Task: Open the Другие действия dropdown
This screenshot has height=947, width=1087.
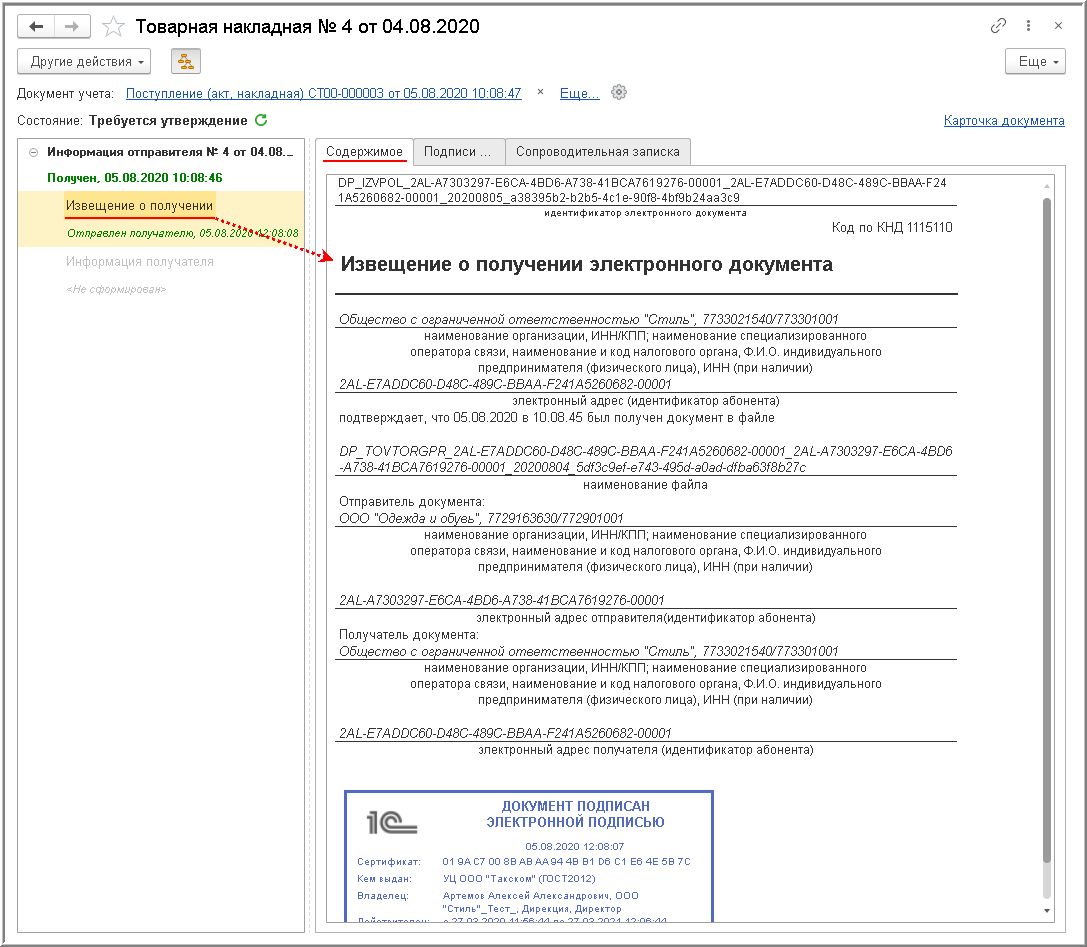Action: click(x=84, y=62)
